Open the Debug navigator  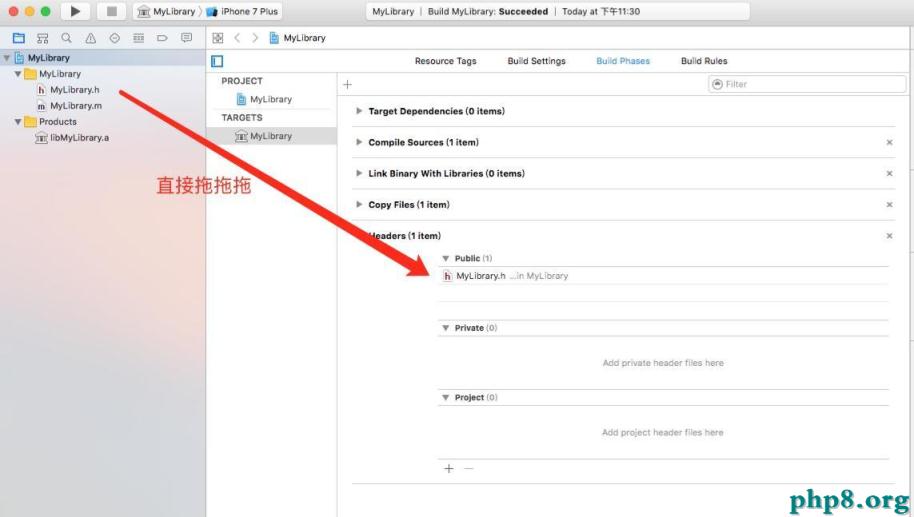point(138,38)
